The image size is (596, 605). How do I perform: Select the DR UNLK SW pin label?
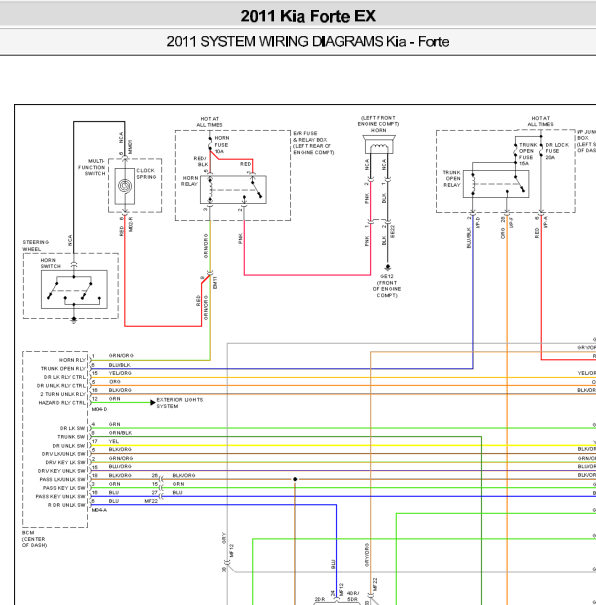[69, 446]
